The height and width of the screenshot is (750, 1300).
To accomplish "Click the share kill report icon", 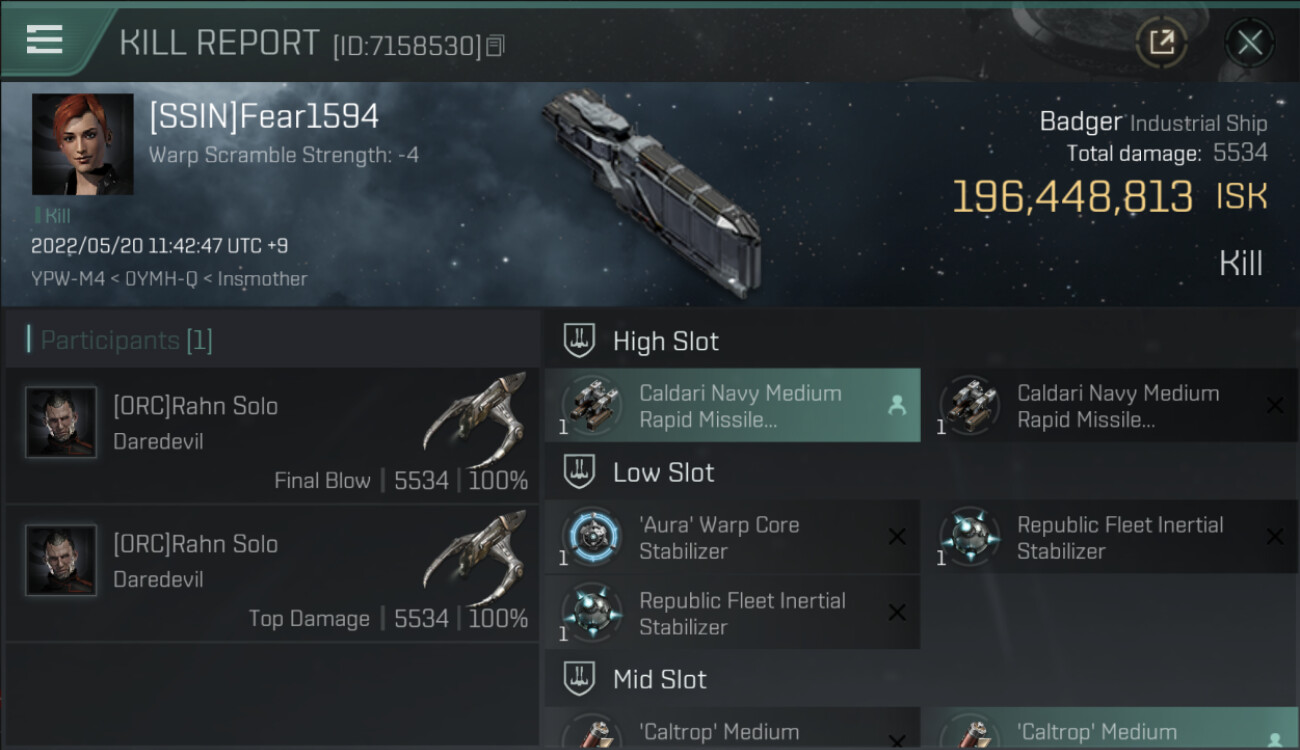I will (x=1161, y=42).
